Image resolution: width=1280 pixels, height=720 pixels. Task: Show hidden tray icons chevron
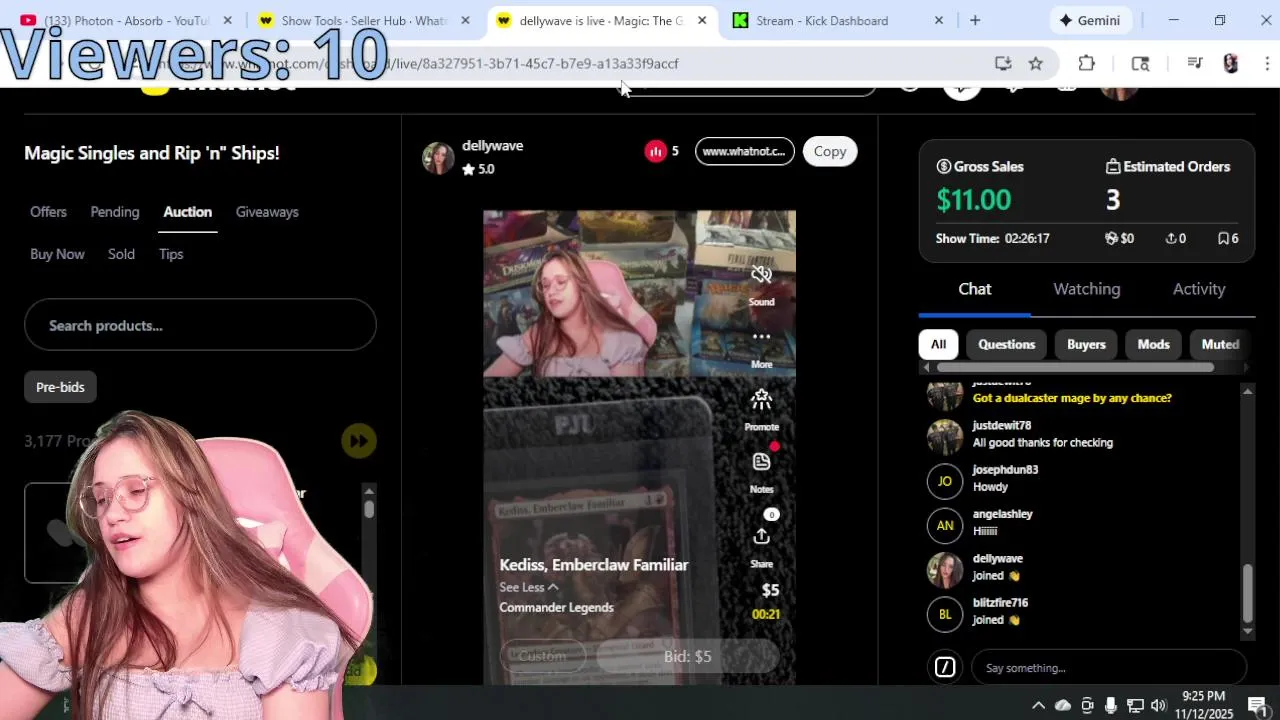[1038, 705]
